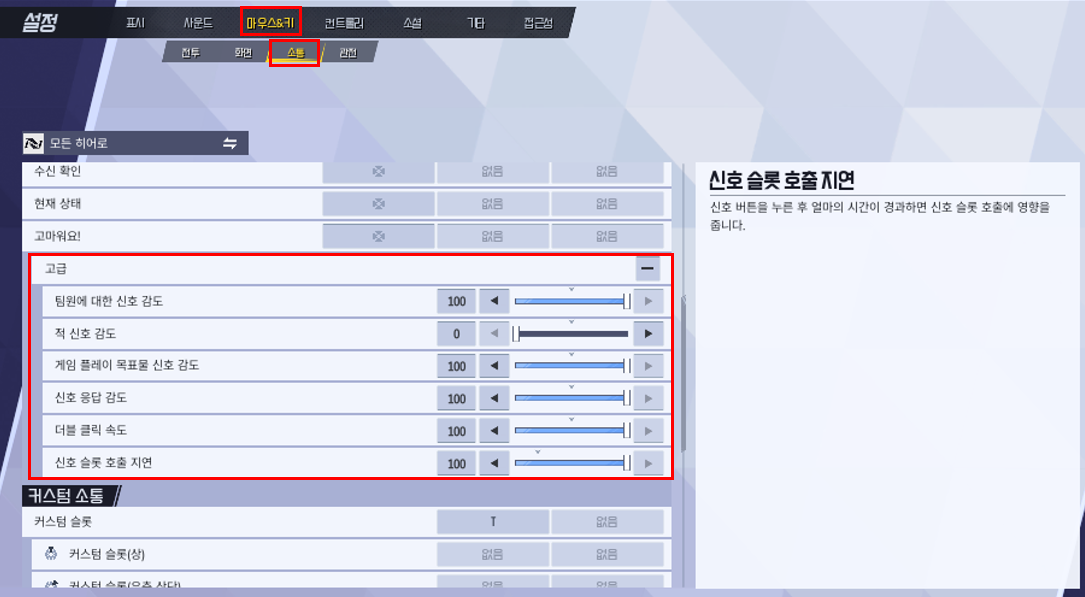Open the 소셜 tab
This screenshot has height=597, width=1085.
click(412, 23)
